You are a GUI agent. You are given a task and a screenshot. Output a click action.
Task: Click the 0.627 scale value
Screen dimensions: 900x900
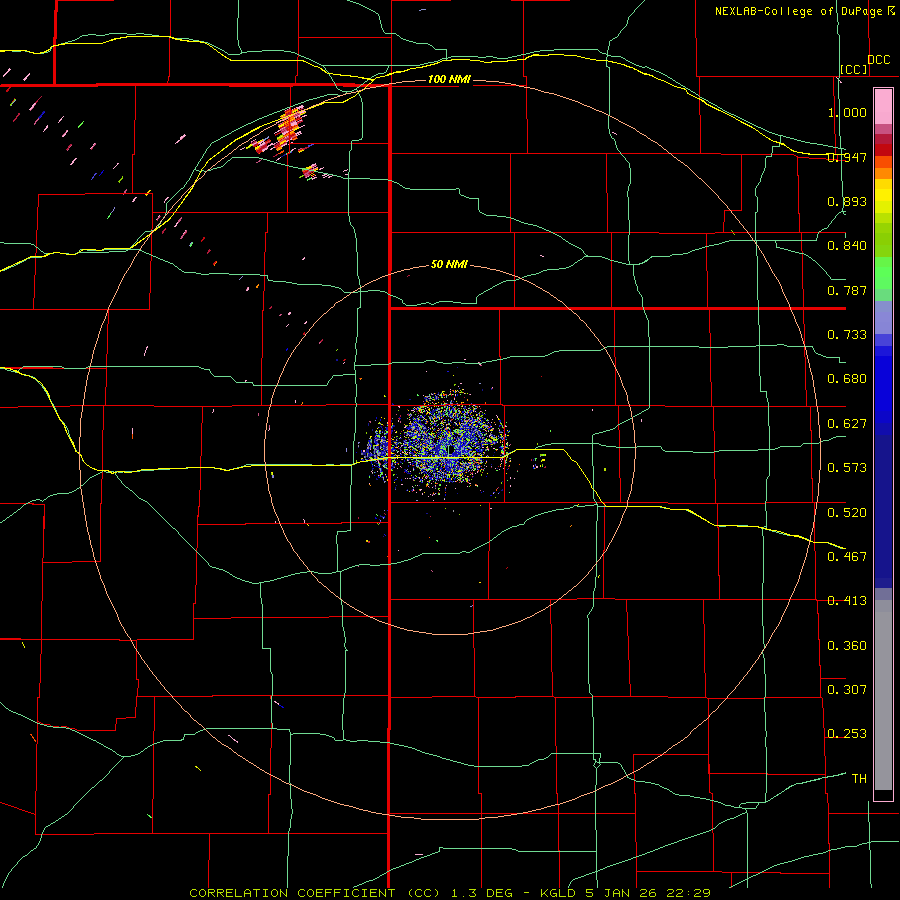[x=847, y=424]
